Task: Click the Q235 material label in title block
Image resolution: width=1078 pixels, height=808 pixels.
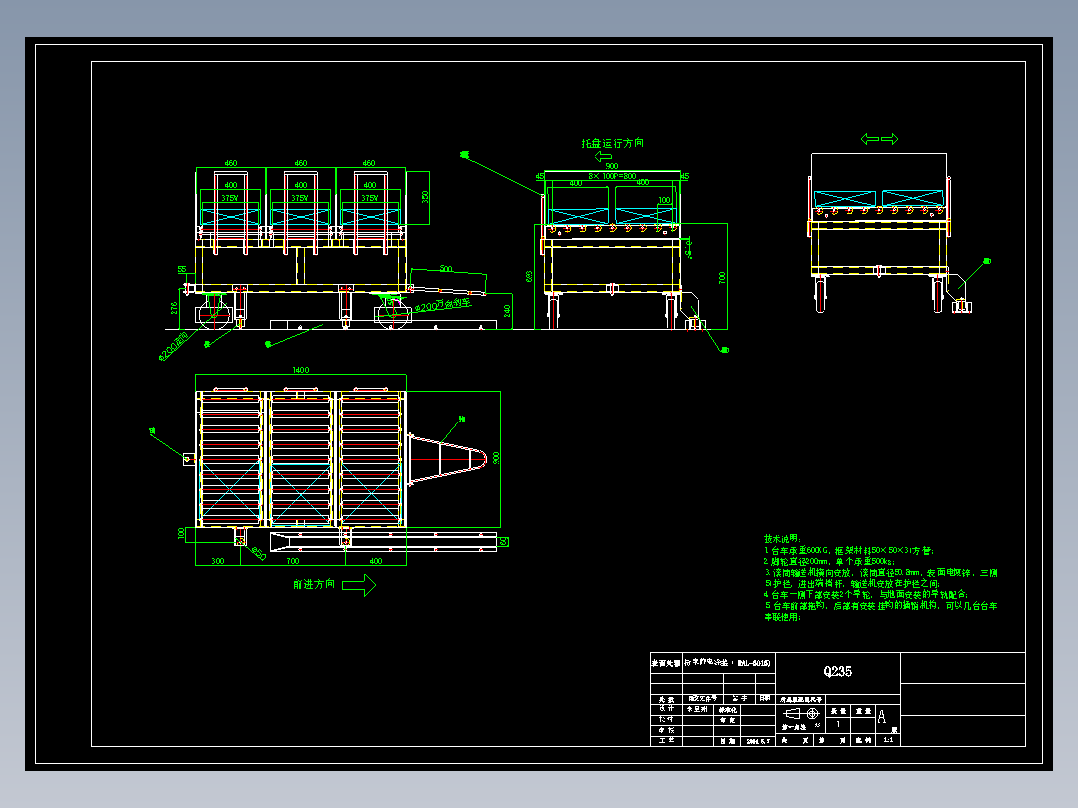Action: point(837,671)
